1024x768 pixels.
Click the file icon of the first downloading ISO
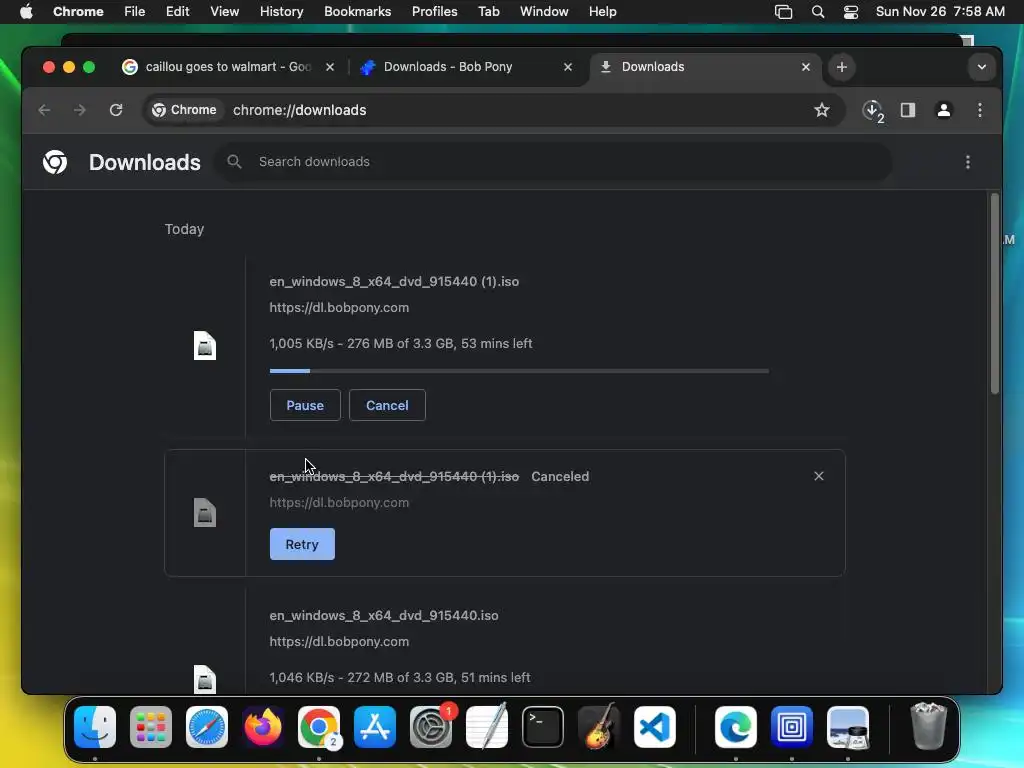(205, 345)
